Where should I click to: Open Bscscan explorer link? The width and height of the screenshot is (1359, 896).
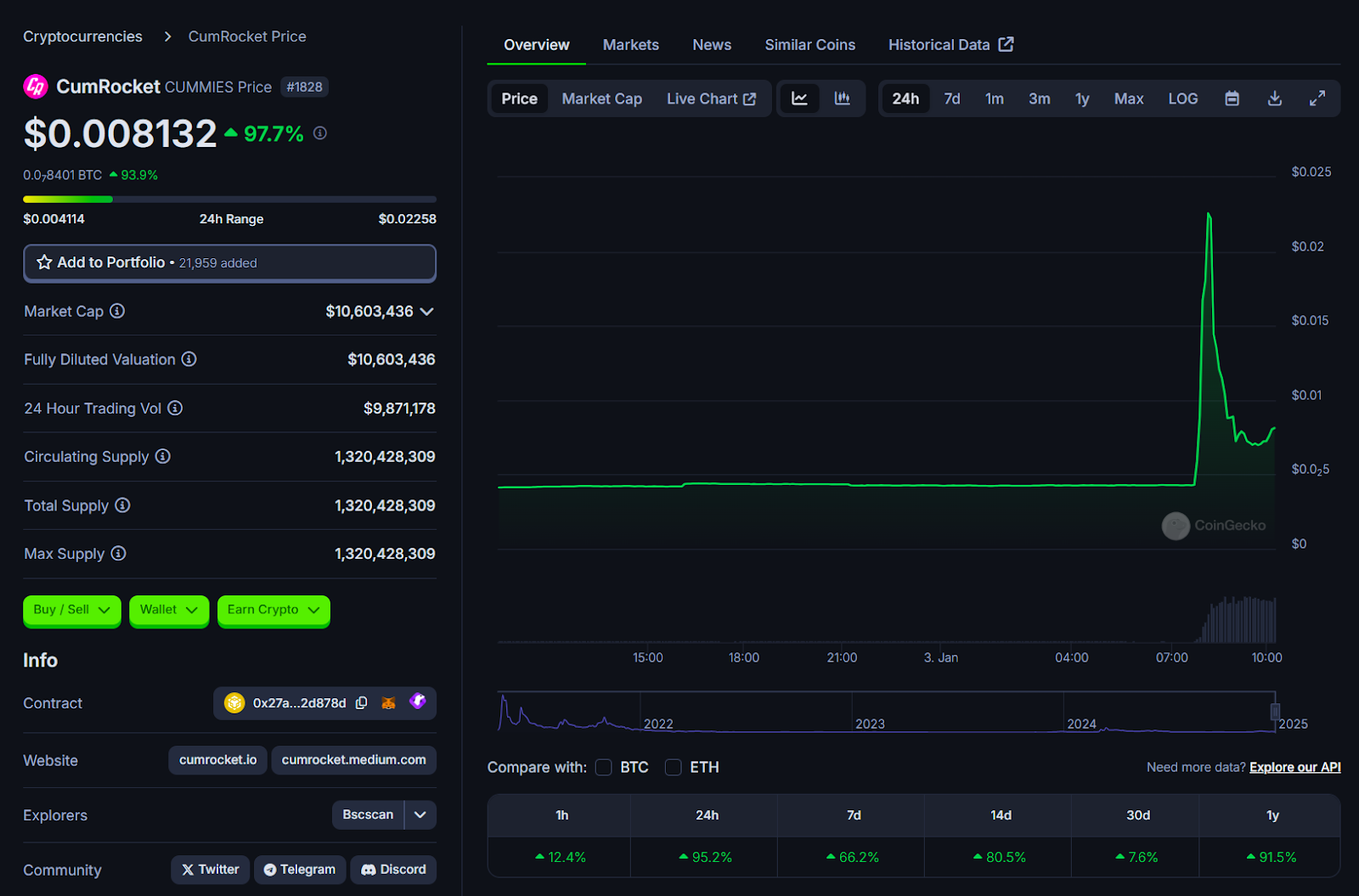click(x=368, y=814)
